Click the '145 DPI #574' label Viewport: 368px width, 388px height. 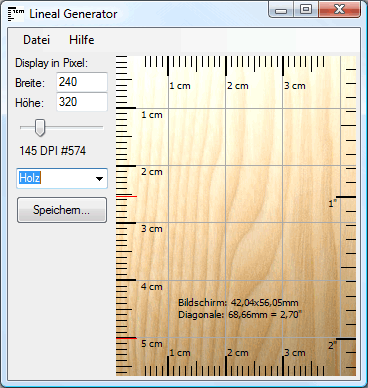click(53, 151)
